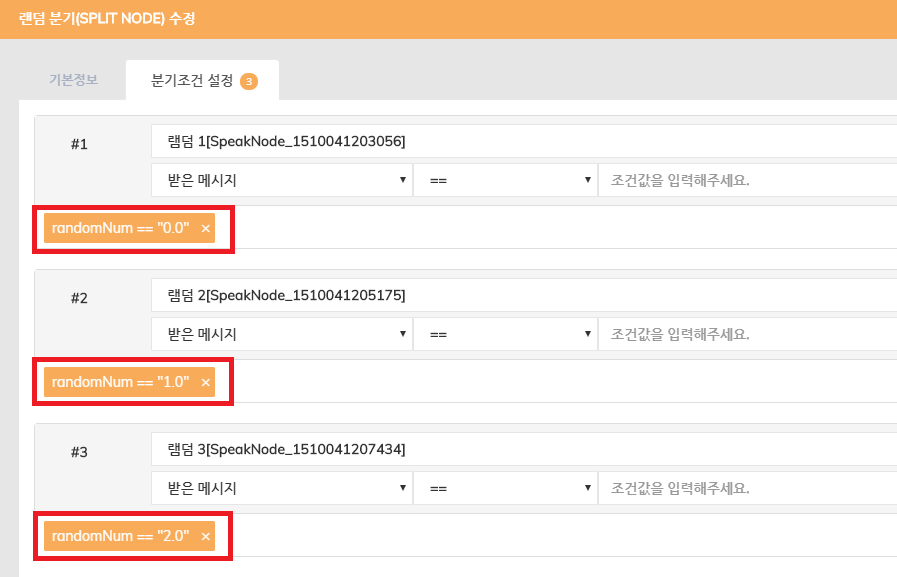Click the #3 condition label

tap(79, 452)
